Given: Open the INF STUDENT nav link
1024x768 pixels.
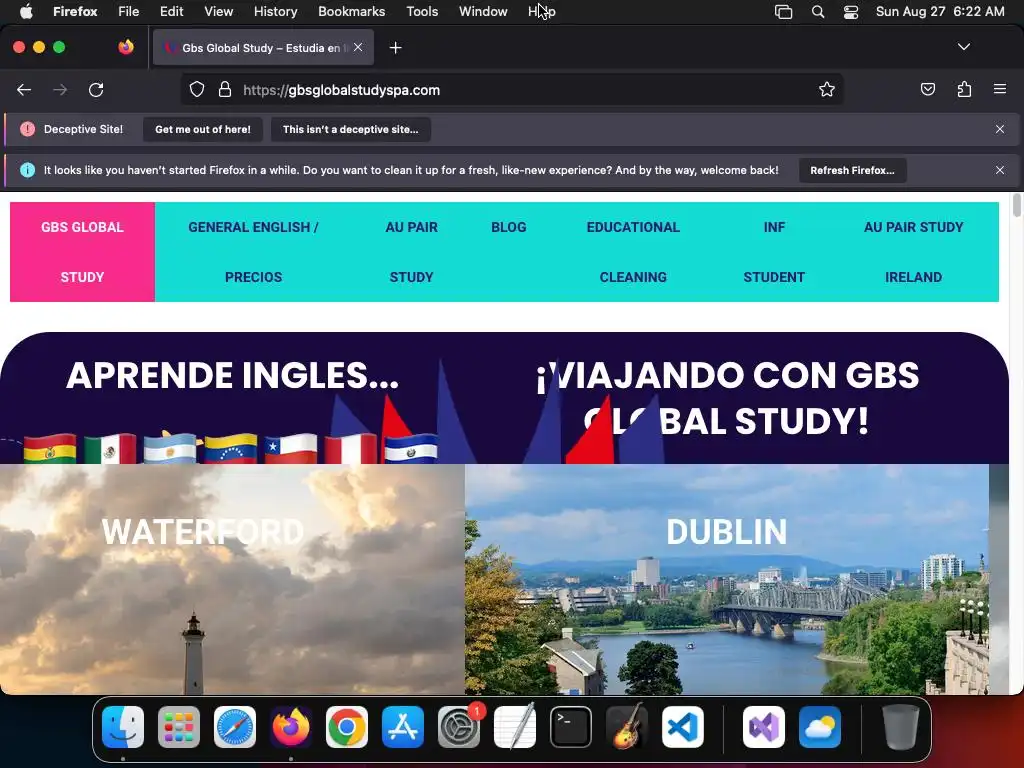Looking at the screenshot, I should pyautogui.click(x=774, y=252).
